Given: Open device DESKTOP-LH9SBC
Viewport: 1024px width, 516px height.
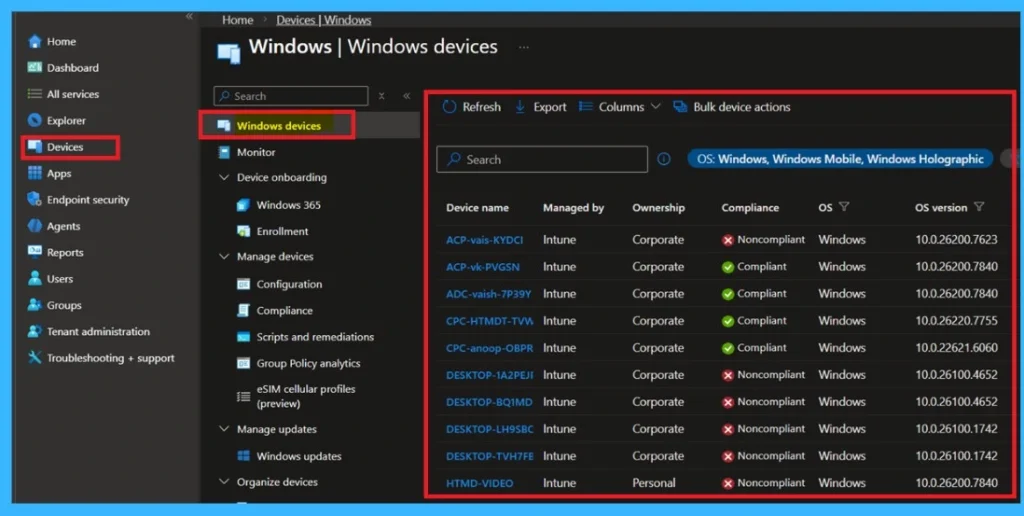Looking at the screenshot, I should (489, 429).
